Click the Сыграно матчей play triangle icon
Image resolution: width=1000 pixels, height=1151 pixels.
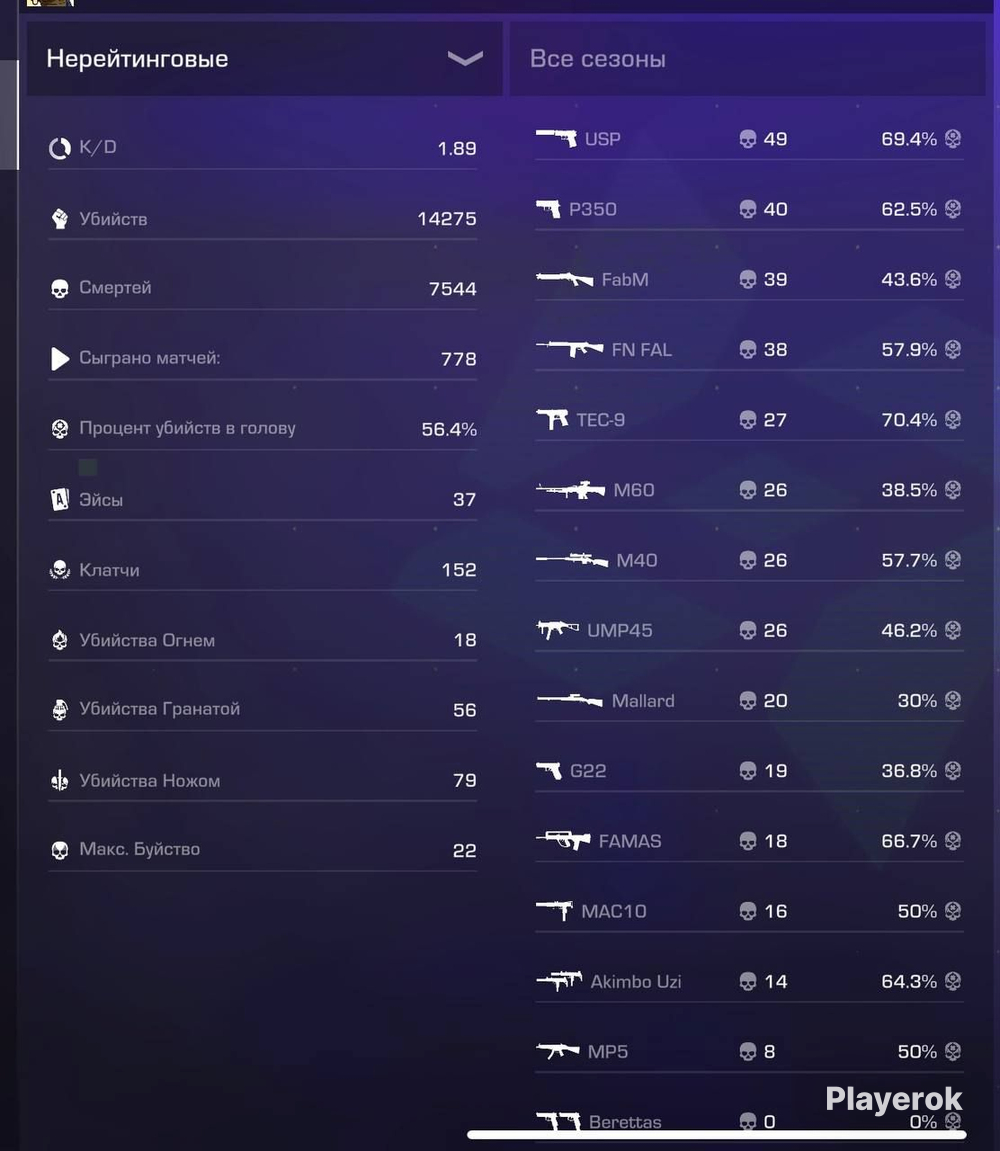click(x=60, y=358)
